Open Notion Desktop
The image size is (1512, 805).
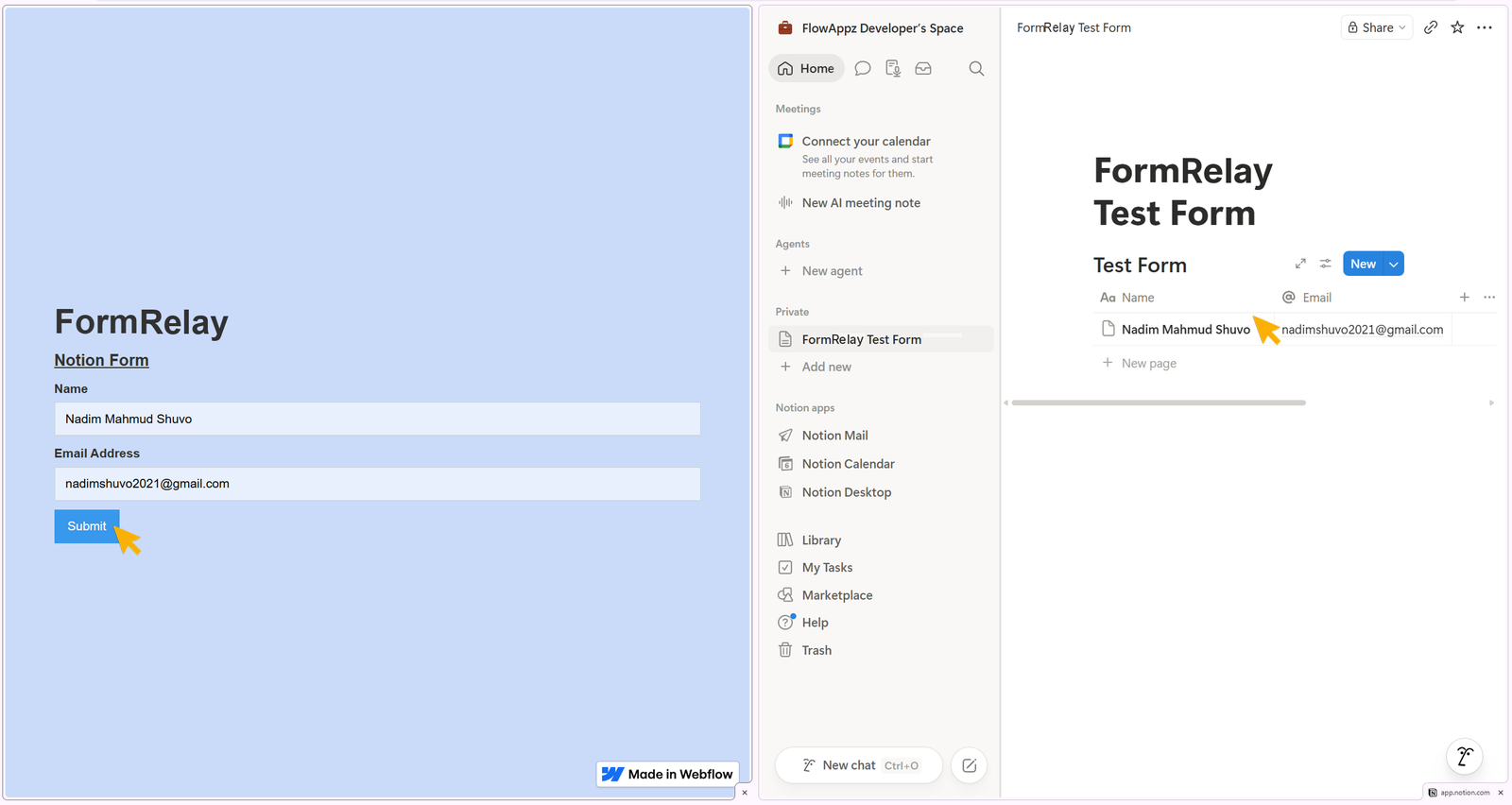pos(846,492)
